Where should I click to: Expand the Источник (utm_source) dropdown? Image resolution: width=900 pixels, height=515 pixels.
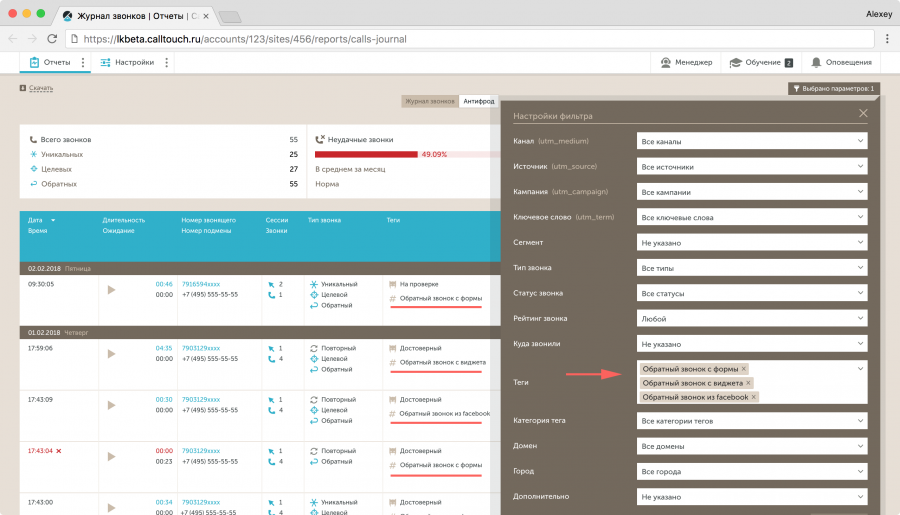coord(752,167)
